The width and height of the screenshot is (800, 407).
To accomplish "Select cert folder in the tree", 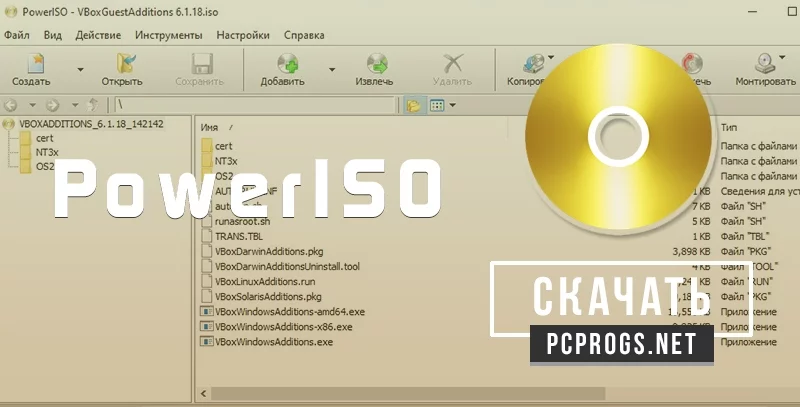I will click(x=44, y=138).
